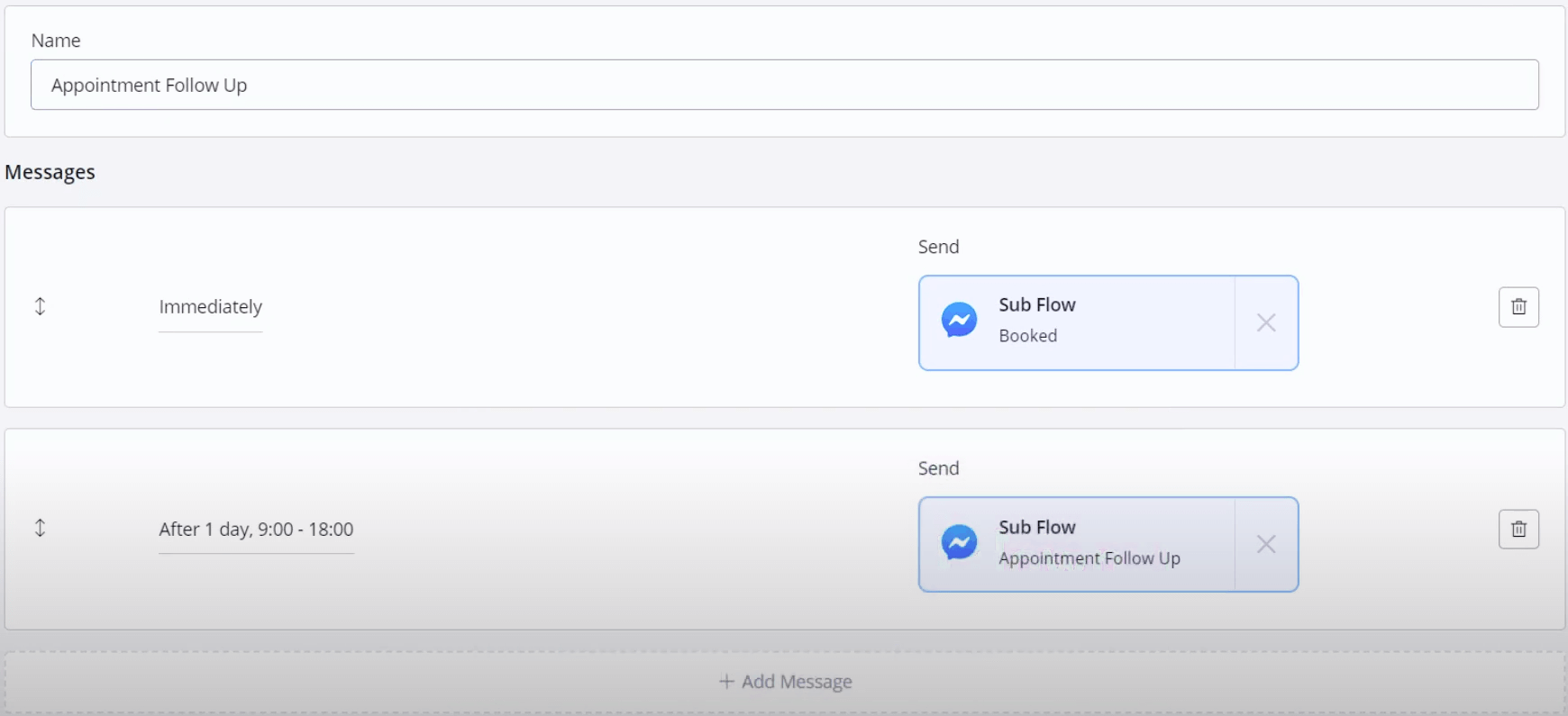Open the After 1 day, 9:00 - 18:00 timing selector
1568x716 pixels.
256,530
